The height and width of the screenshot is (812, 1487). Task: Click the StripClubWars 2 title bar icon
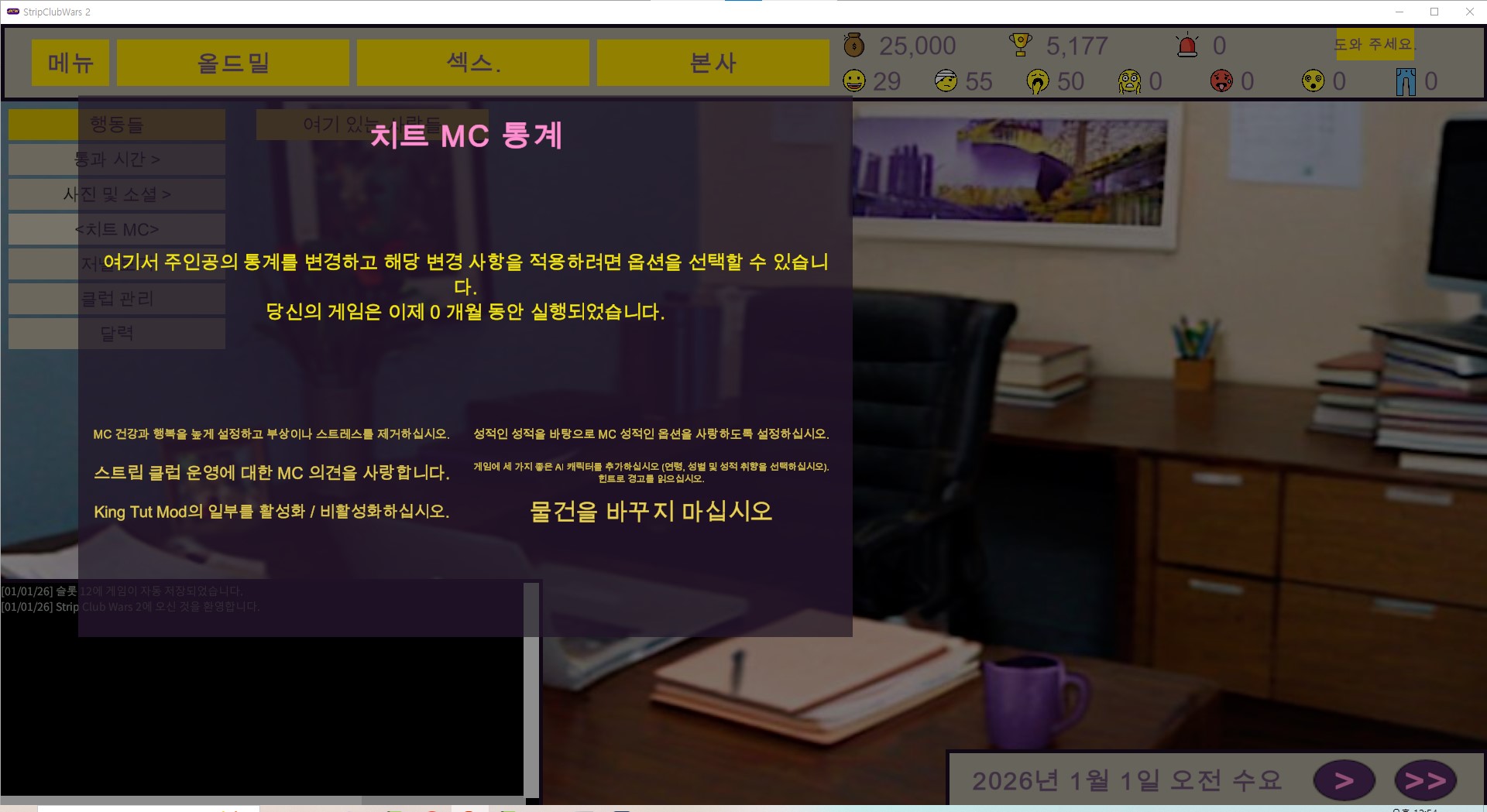click(13, 12)
